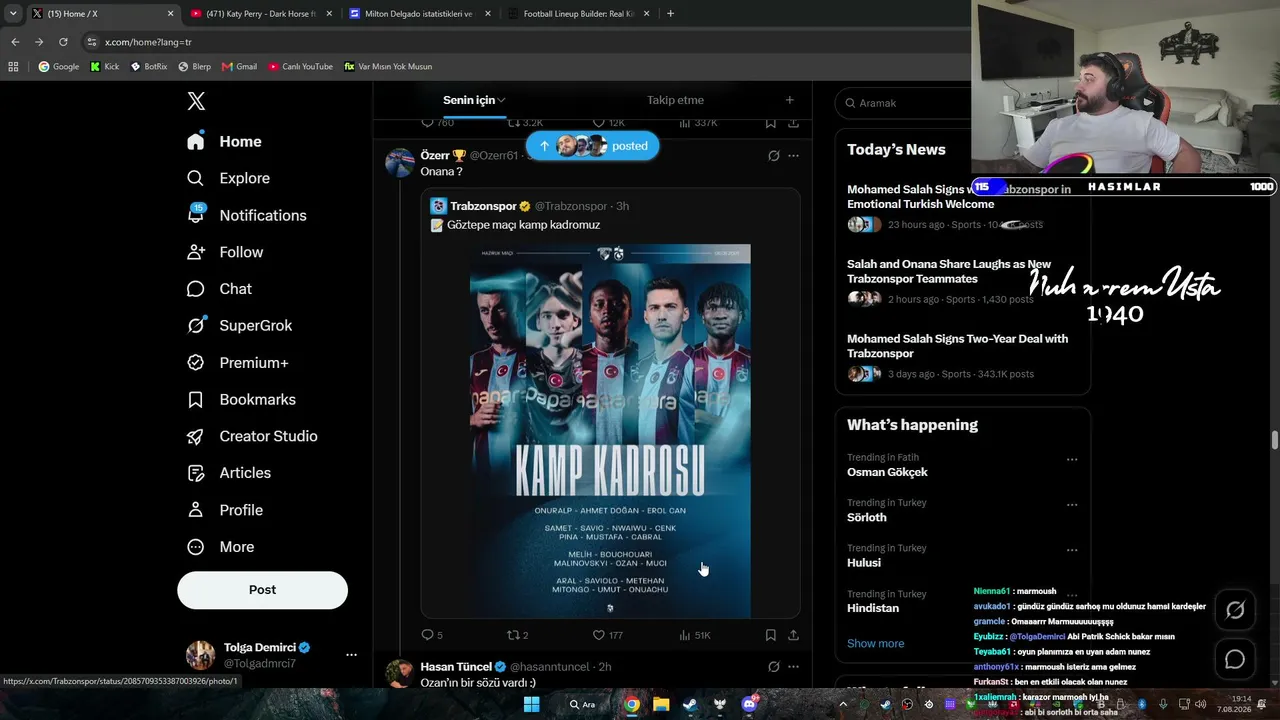Reply to Özerr's post with 5 replies
The width and height of the screenshot is (1280, 720).
click(432, 635)
